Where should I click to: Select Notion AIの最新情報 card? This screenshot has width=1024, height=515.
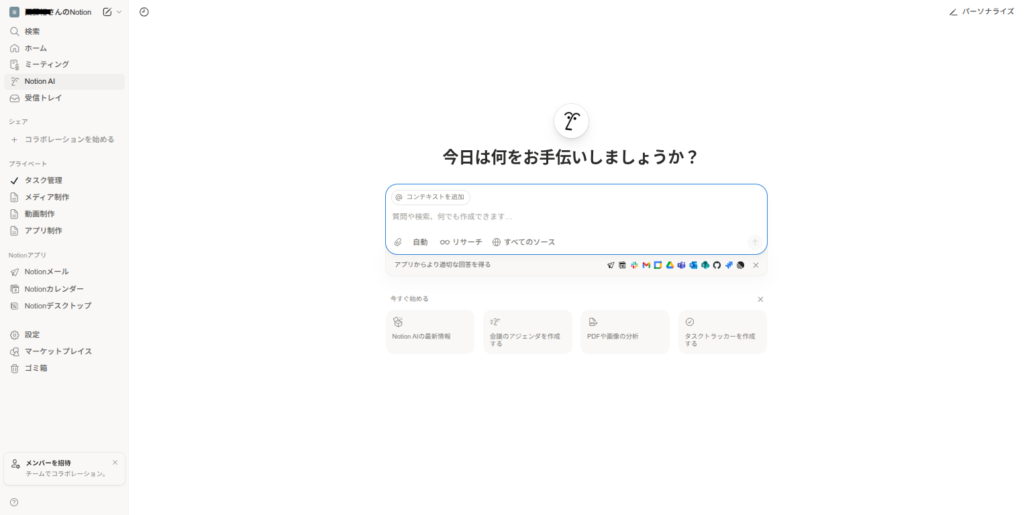coord(430,332)
